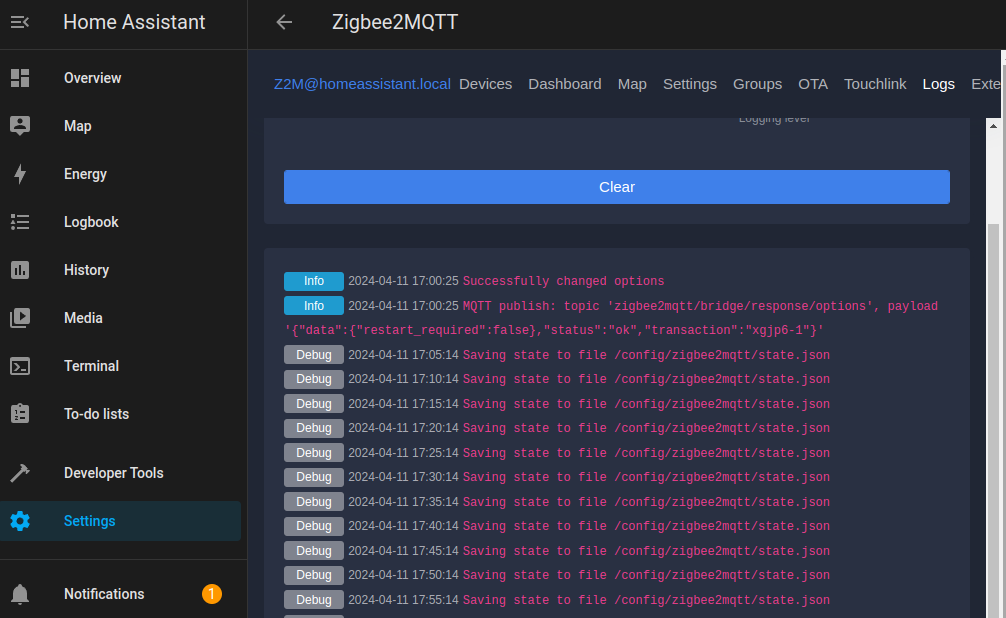
Task: Open the Z2M@homeassistant.local link
Action: pyautogui.click(x=361, y=84)
